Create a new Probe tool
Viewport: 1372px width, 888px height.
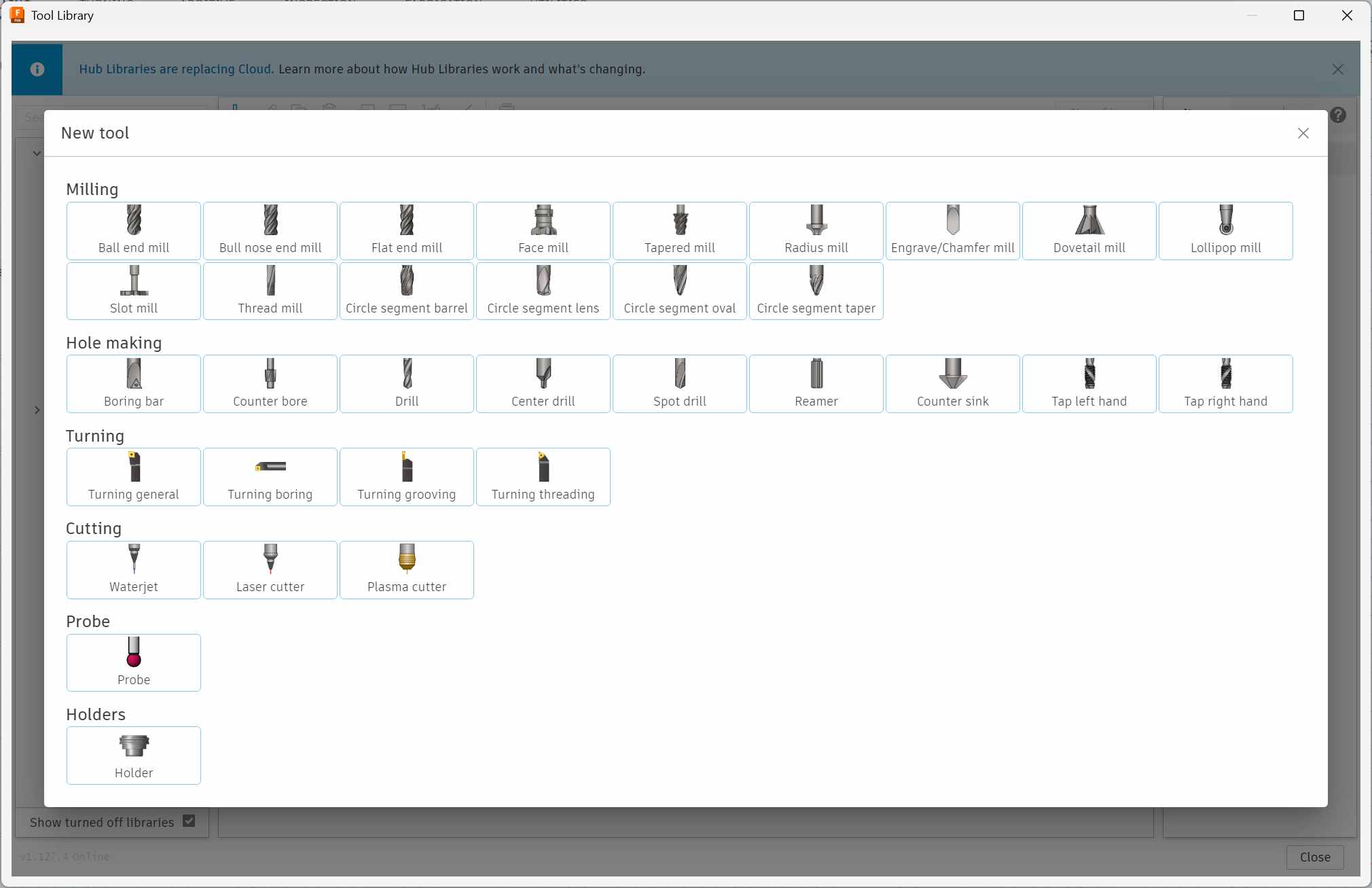(133, 662)
